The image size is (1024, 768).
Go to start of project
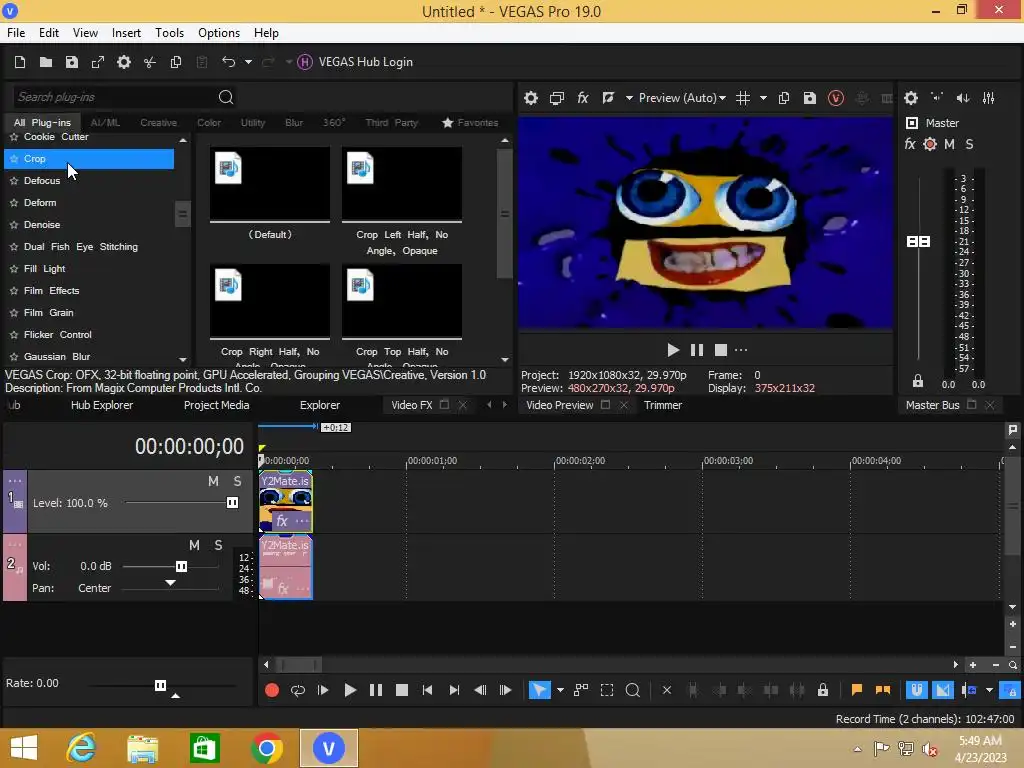(x=427, y=690)
